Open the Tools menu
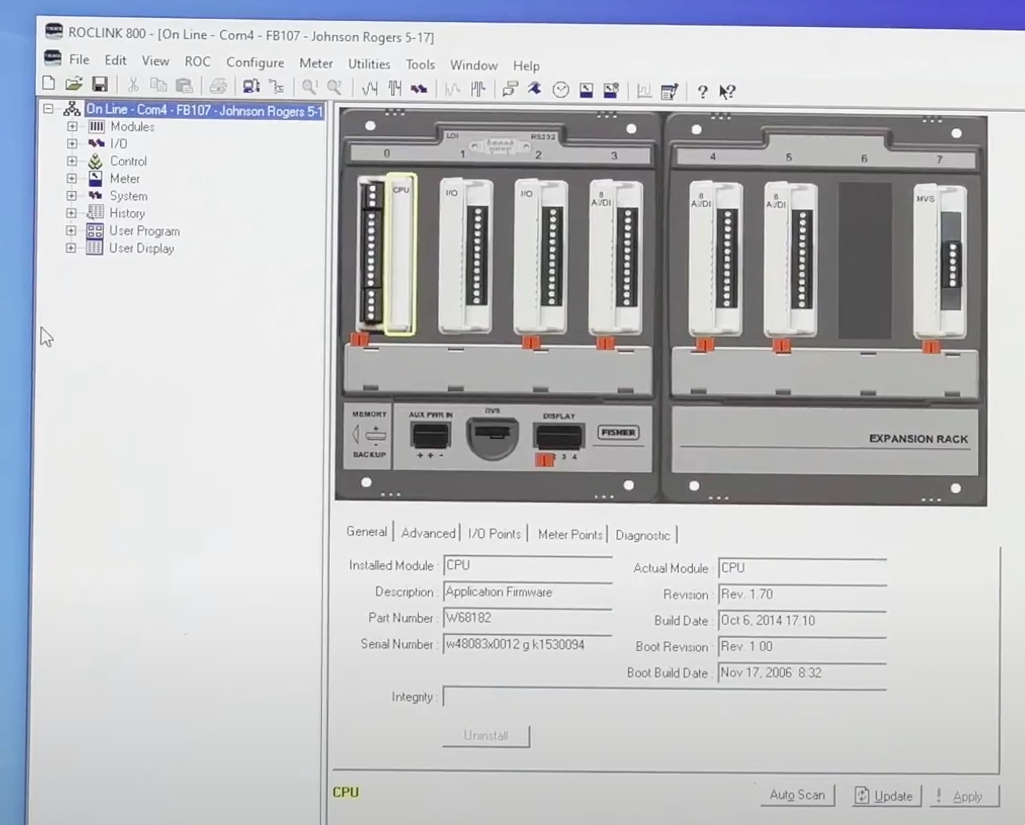 coord(420,65)
